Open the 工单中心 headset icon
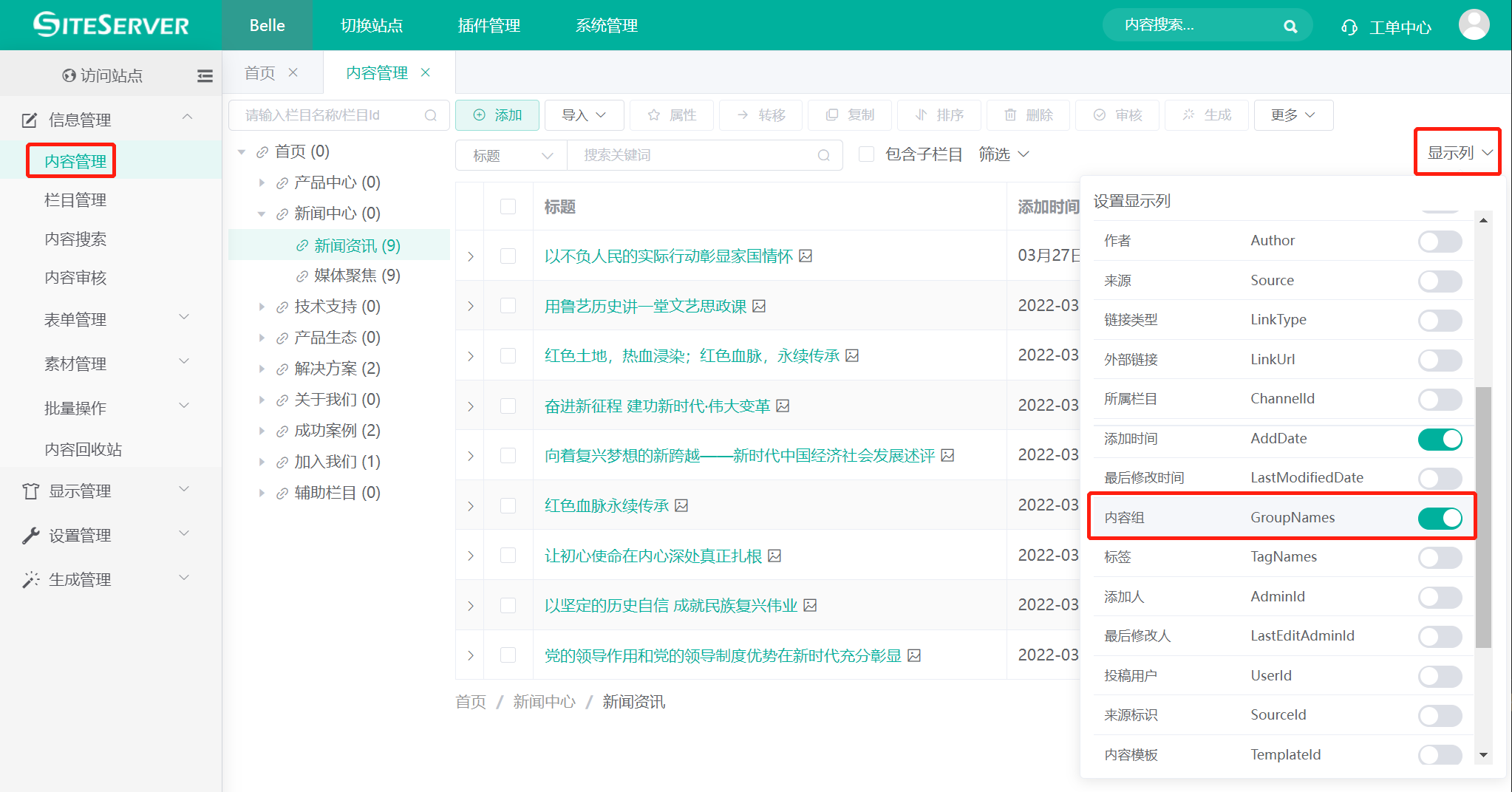This screenshot has height=792, width=1512. 1349,27
